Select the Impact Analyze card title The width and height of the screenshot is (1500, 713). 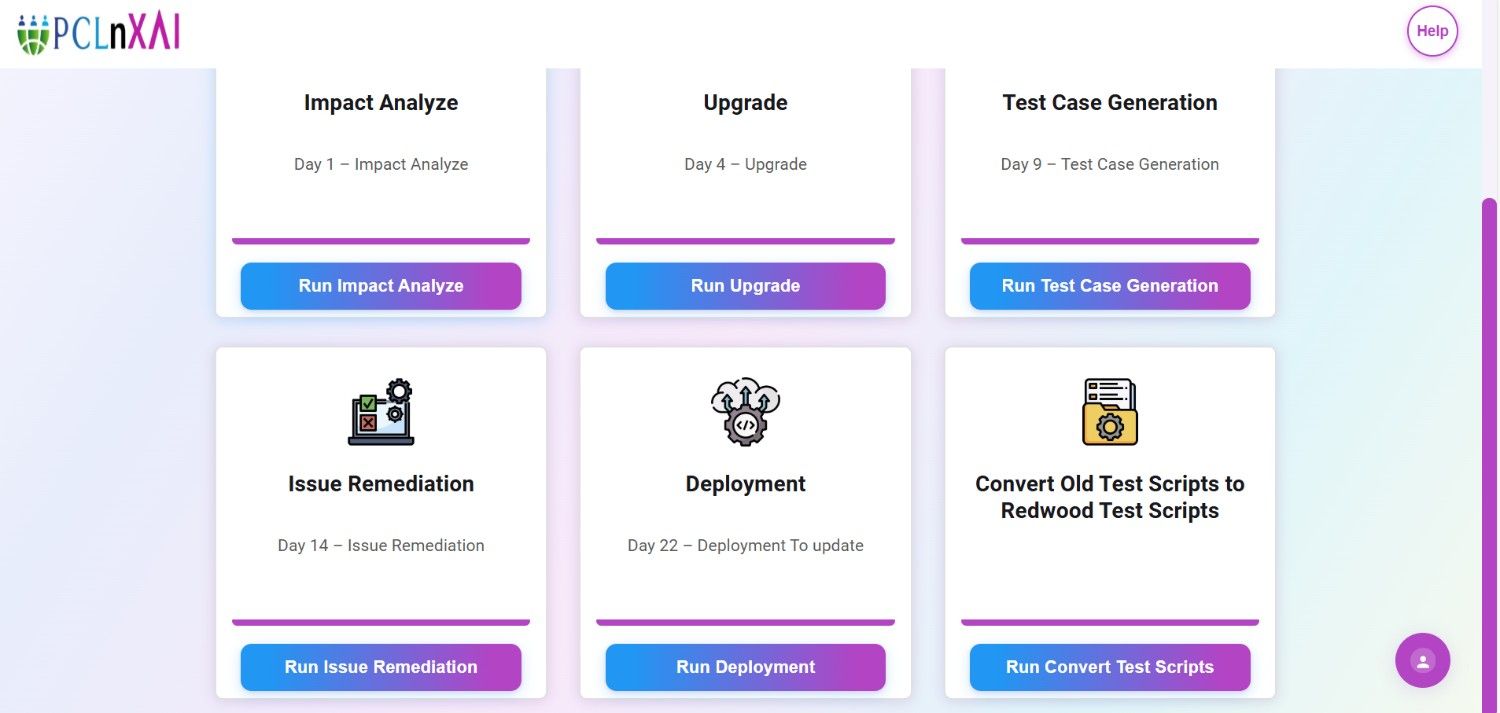pos(381,103)
